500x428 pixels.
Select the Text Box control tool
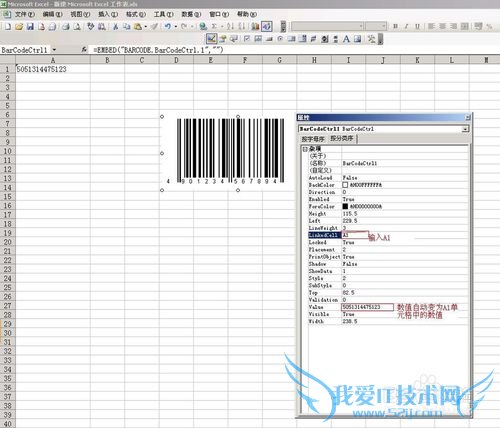[258, 39]
